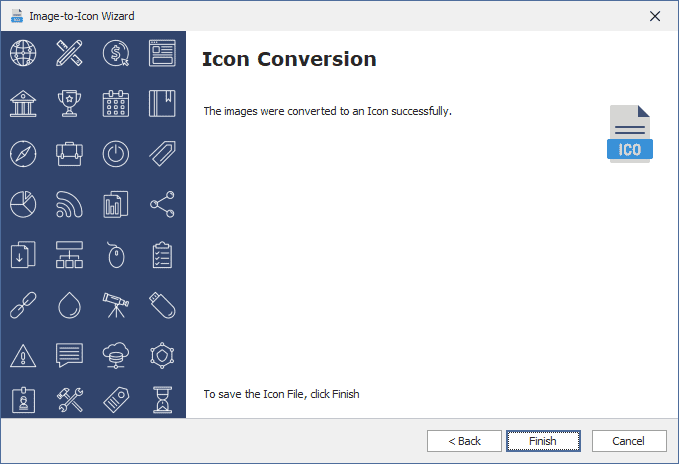This screenshot has height=464, width=679.
Task: Click the briefcase icon
Action: (69, 154)
